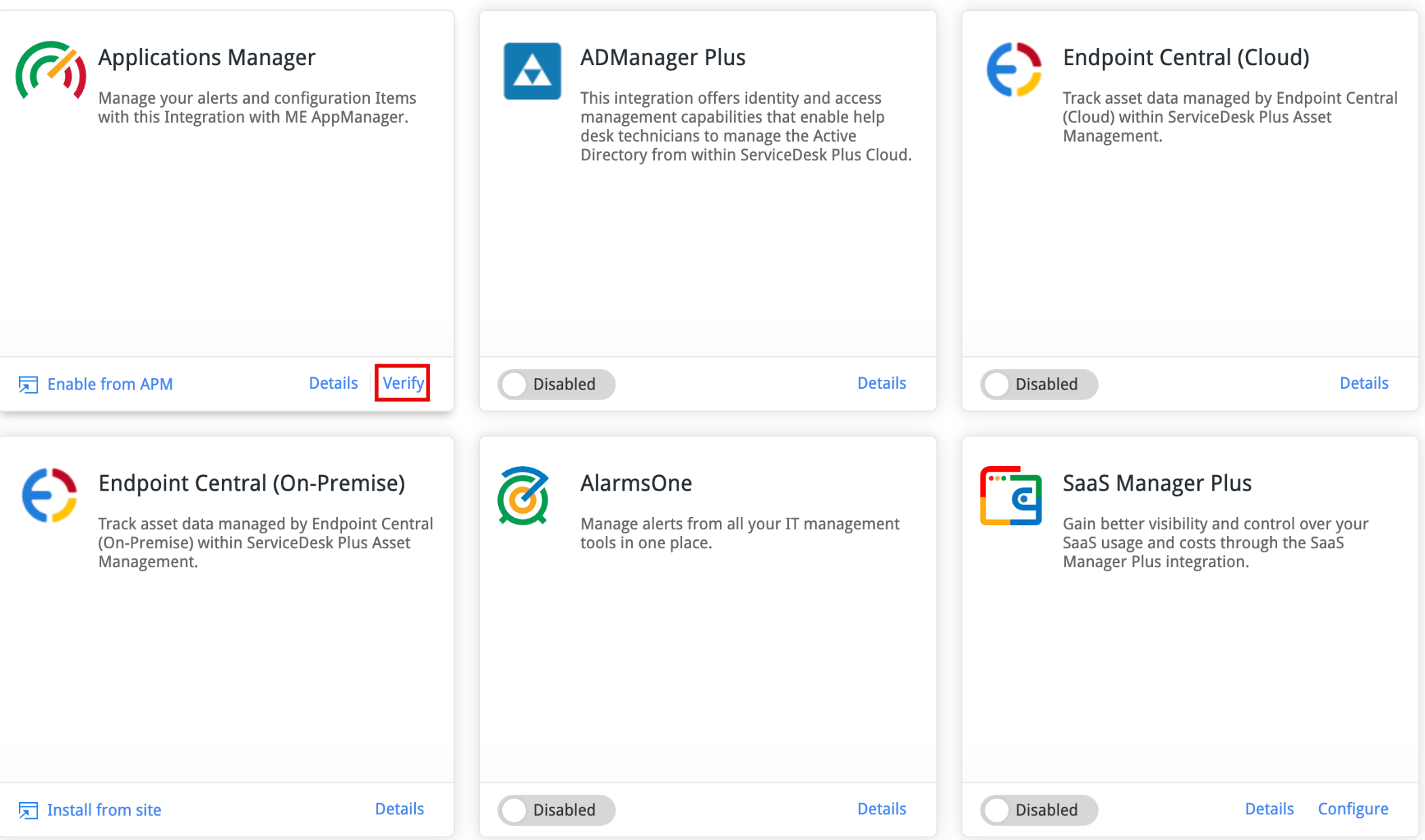Open Details for ADManager Plus
Image resolution: width=1425 pixels, height=840 pixels.
click(x=881, y=383)
